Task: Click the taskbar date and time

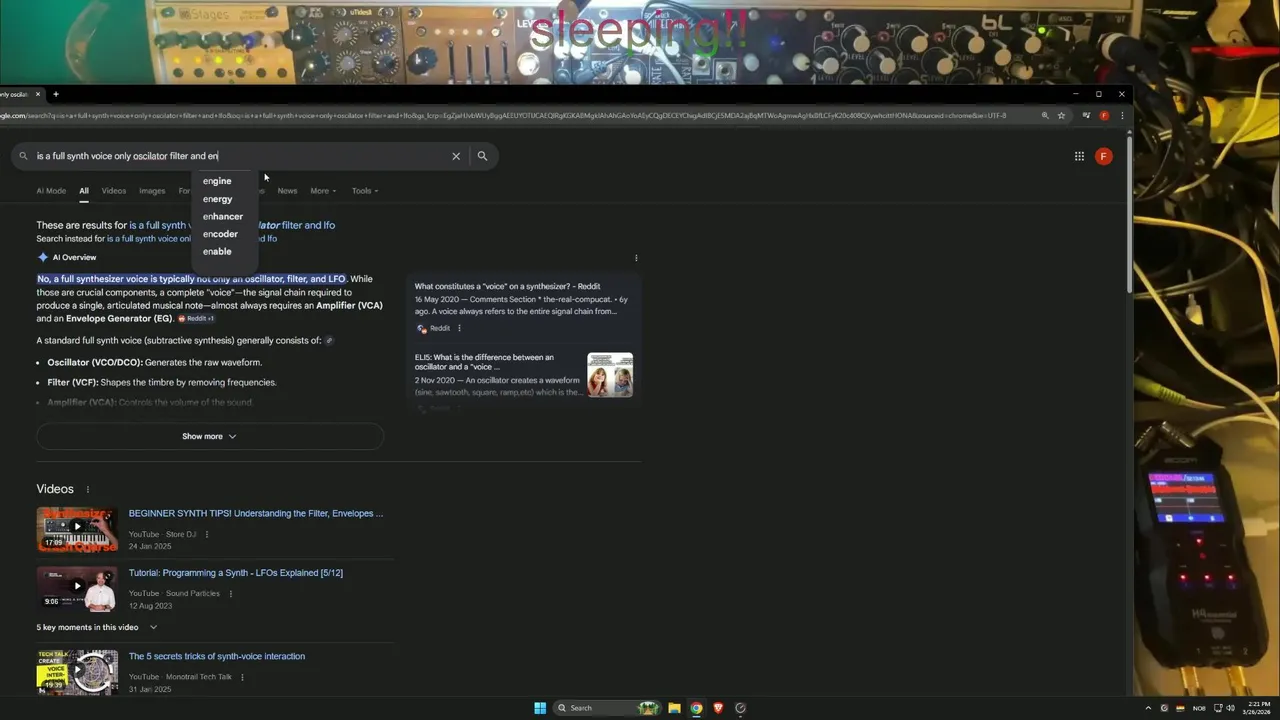Action: 1256,708
